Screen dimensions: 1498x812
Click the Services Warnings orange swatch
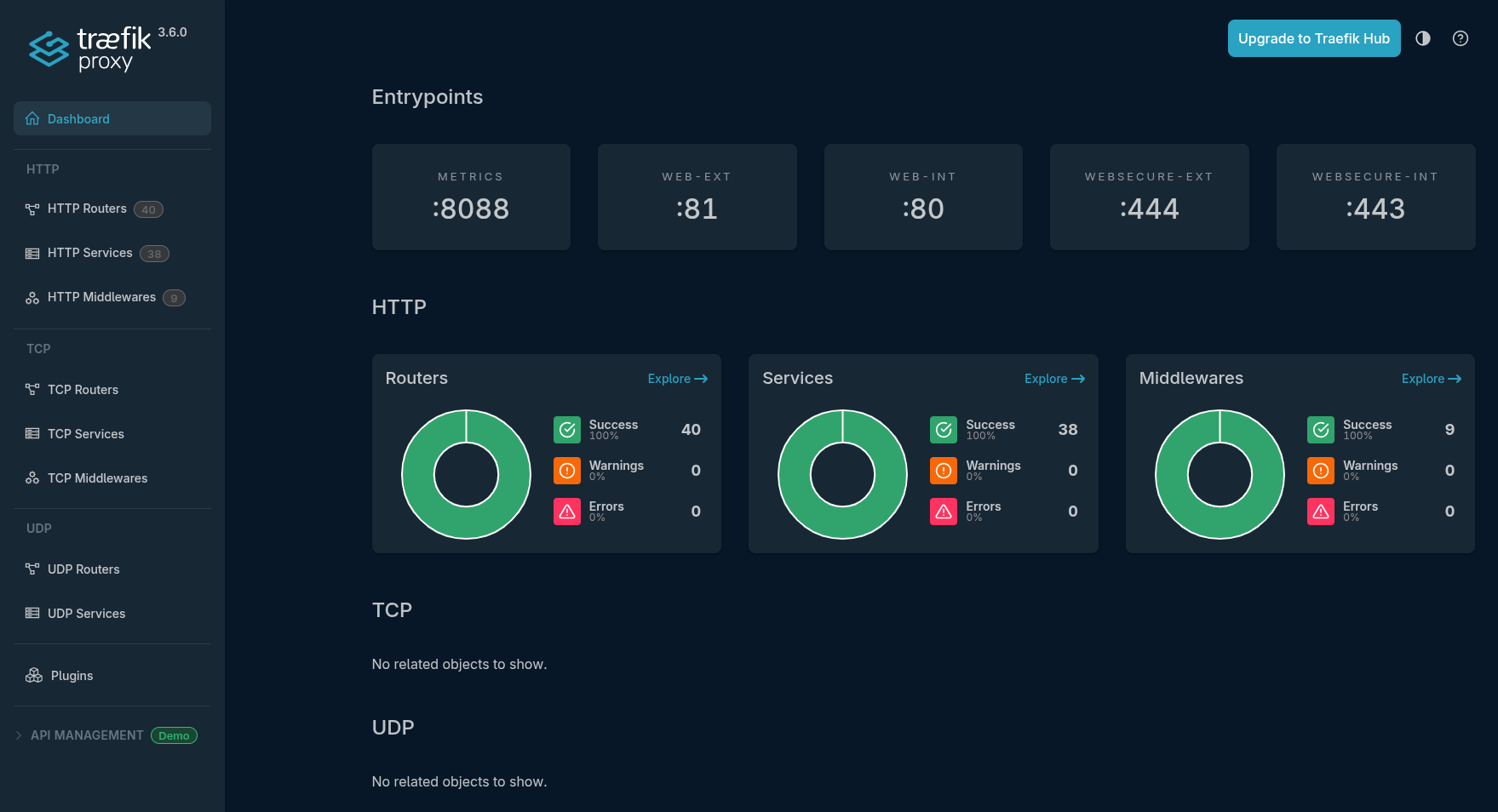coord(944,471)
